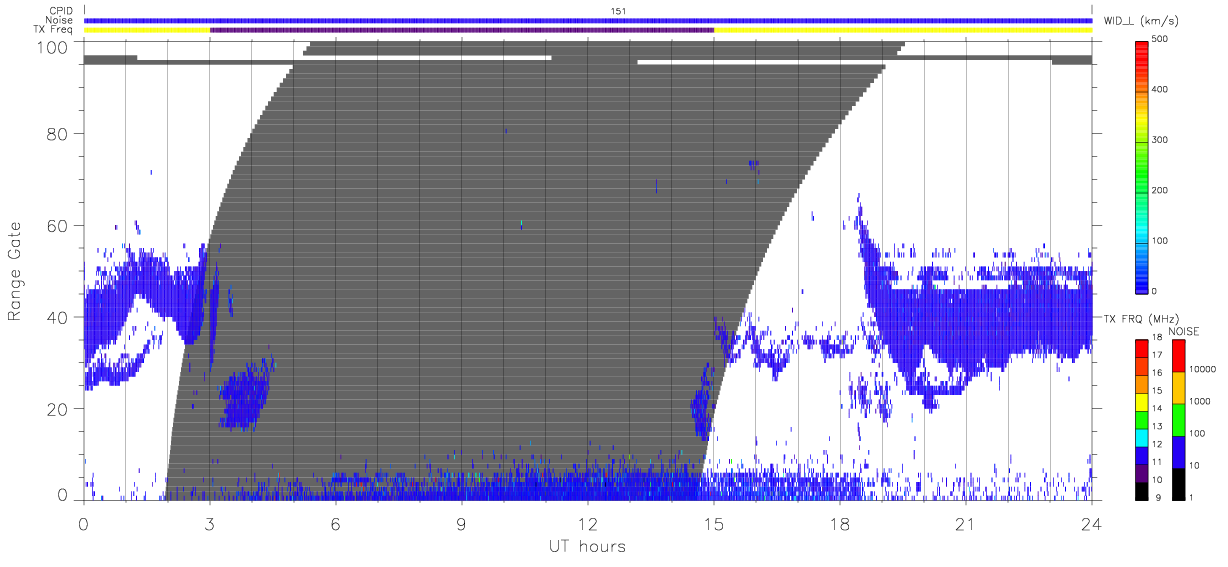Click the purple segment of TX Freq strip
1228x567 pixels.
pos(462,30)
